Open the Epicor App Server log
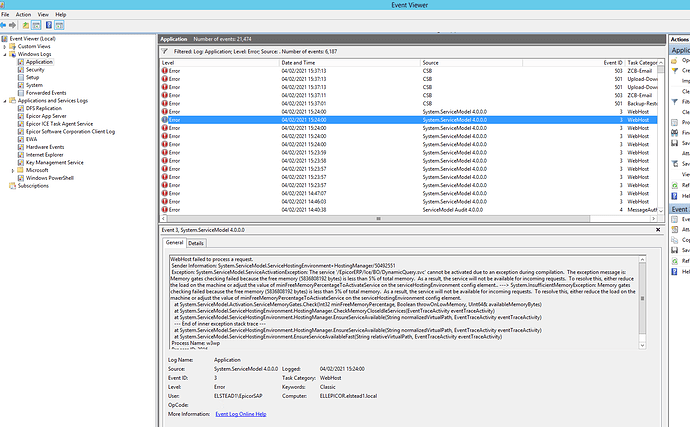This screenshot has height=427, width=690. (46, 116)
